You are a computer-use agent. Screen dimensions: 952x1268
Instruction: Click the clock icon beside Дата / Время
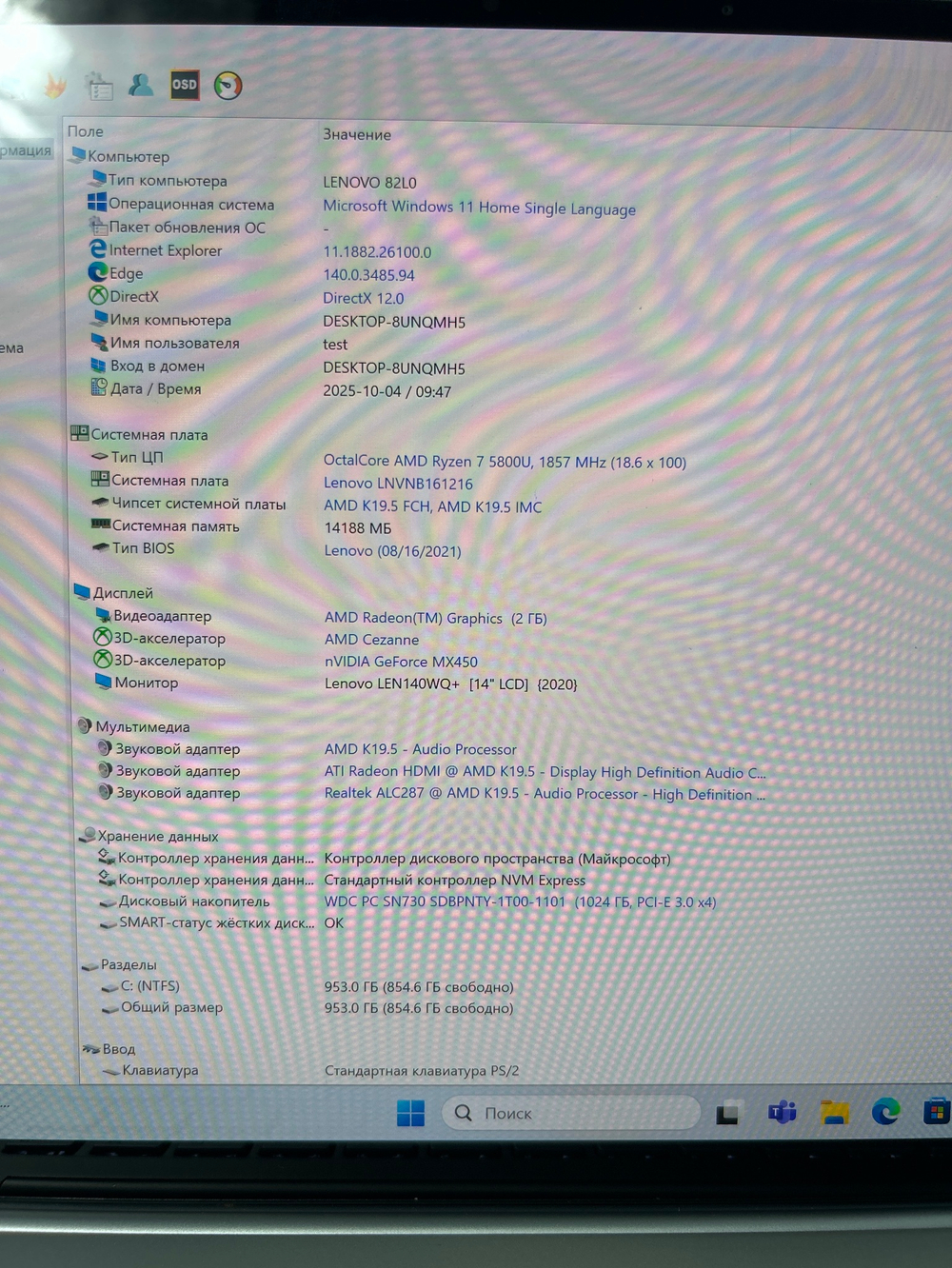click(x=99, y=387)
